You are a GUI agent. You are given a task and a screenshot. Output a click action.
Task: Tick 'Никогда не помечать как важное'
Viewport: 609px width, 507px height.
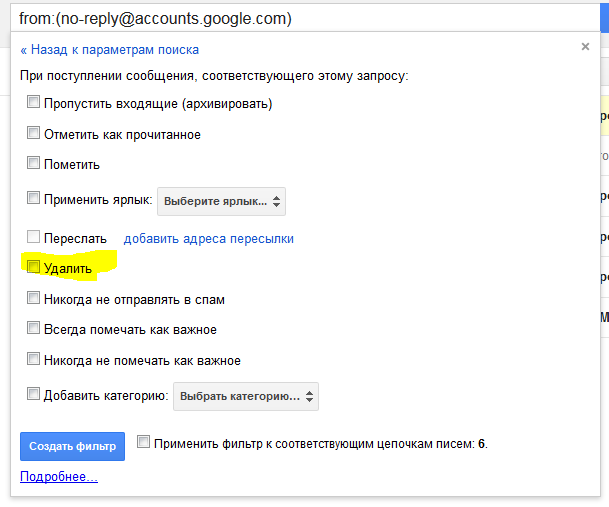pyautogui.click(x=34, y=359)
